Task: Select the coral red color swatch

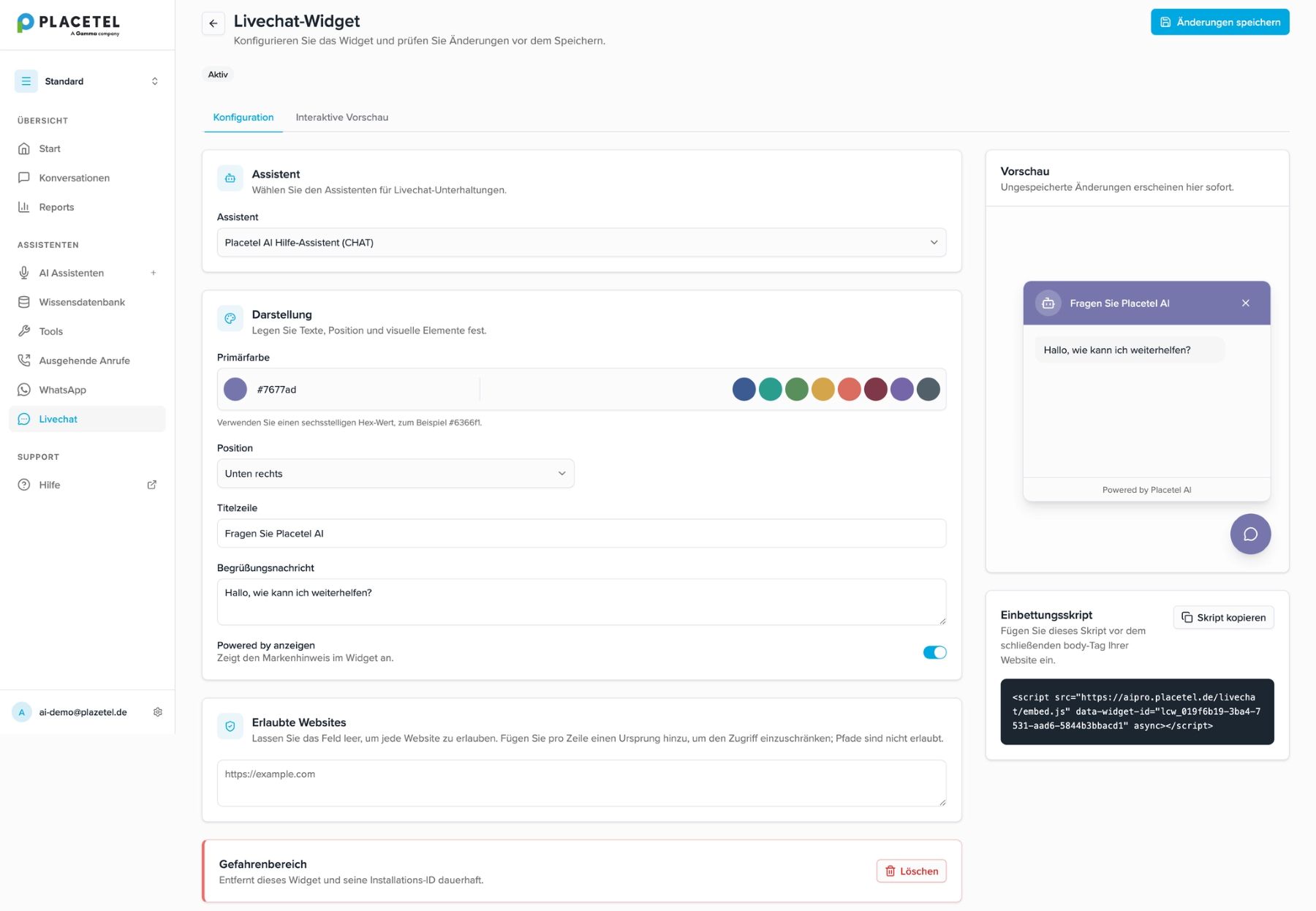Action: click(x=850, y=390)
